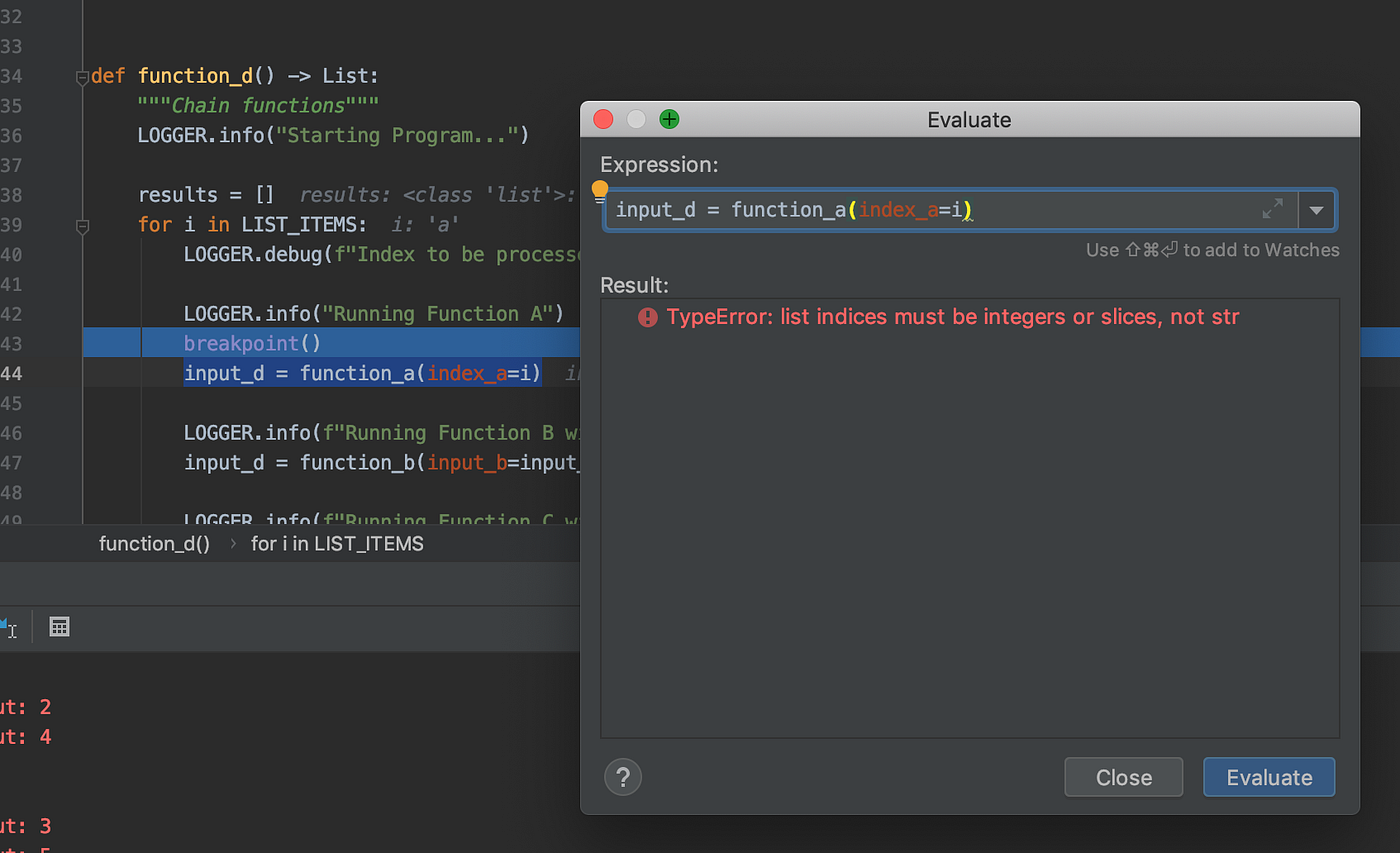1400x853 pixels.
Task: Click the help question mark in the Evaluate dialog
Action: point(622,777)
